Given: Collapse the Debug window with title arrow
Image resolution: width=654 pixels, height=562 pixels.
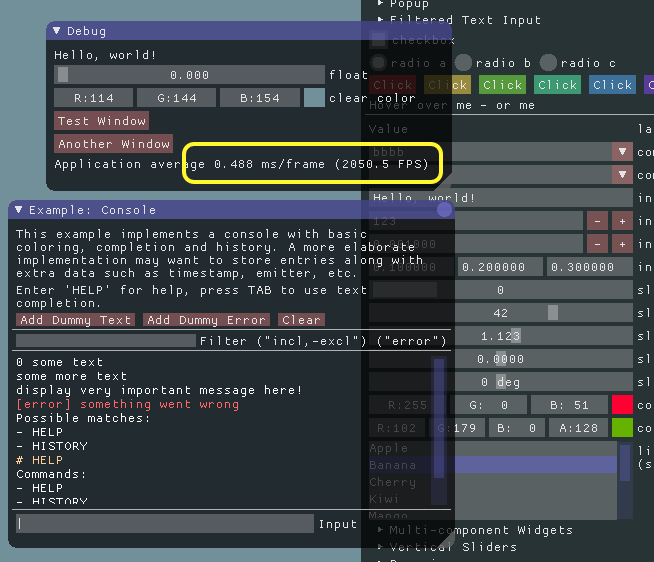Looking at the screenshot, I should click(x=57, y=32).
